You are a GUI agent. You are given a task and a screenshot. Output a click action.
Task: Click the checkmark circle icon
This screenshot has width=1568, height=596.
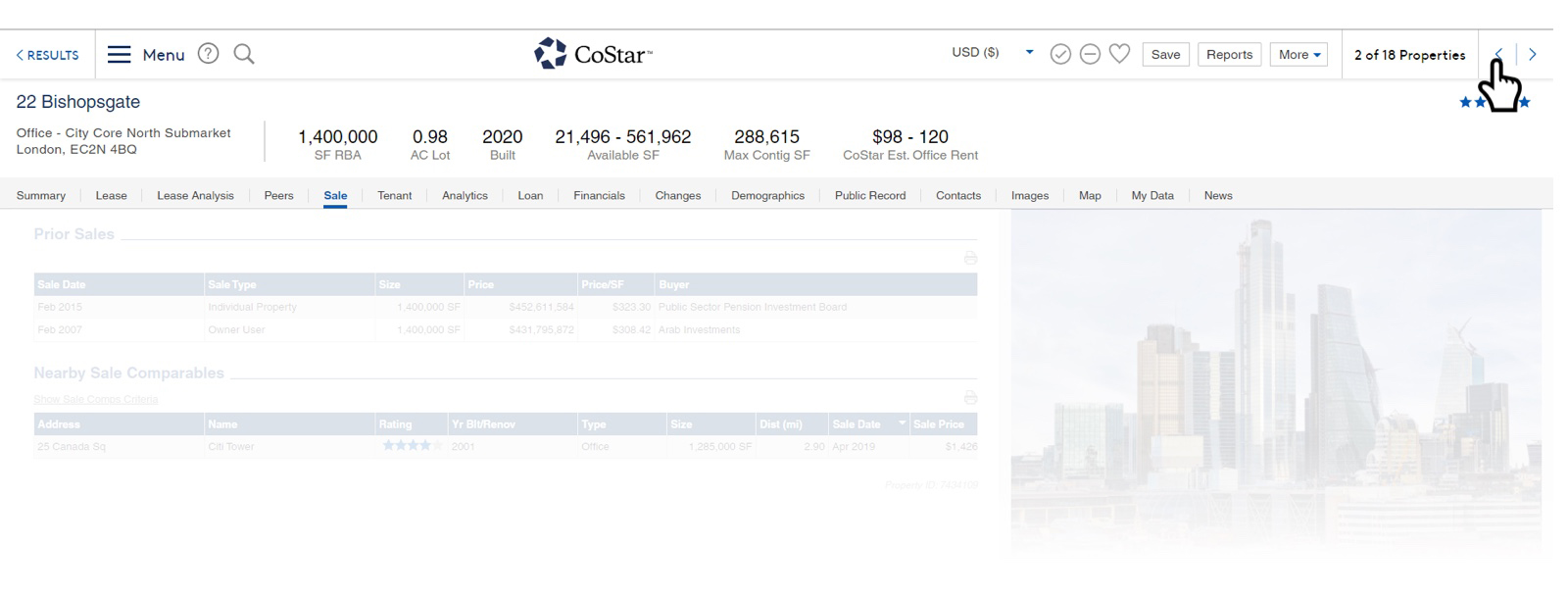click(1060, 55)
